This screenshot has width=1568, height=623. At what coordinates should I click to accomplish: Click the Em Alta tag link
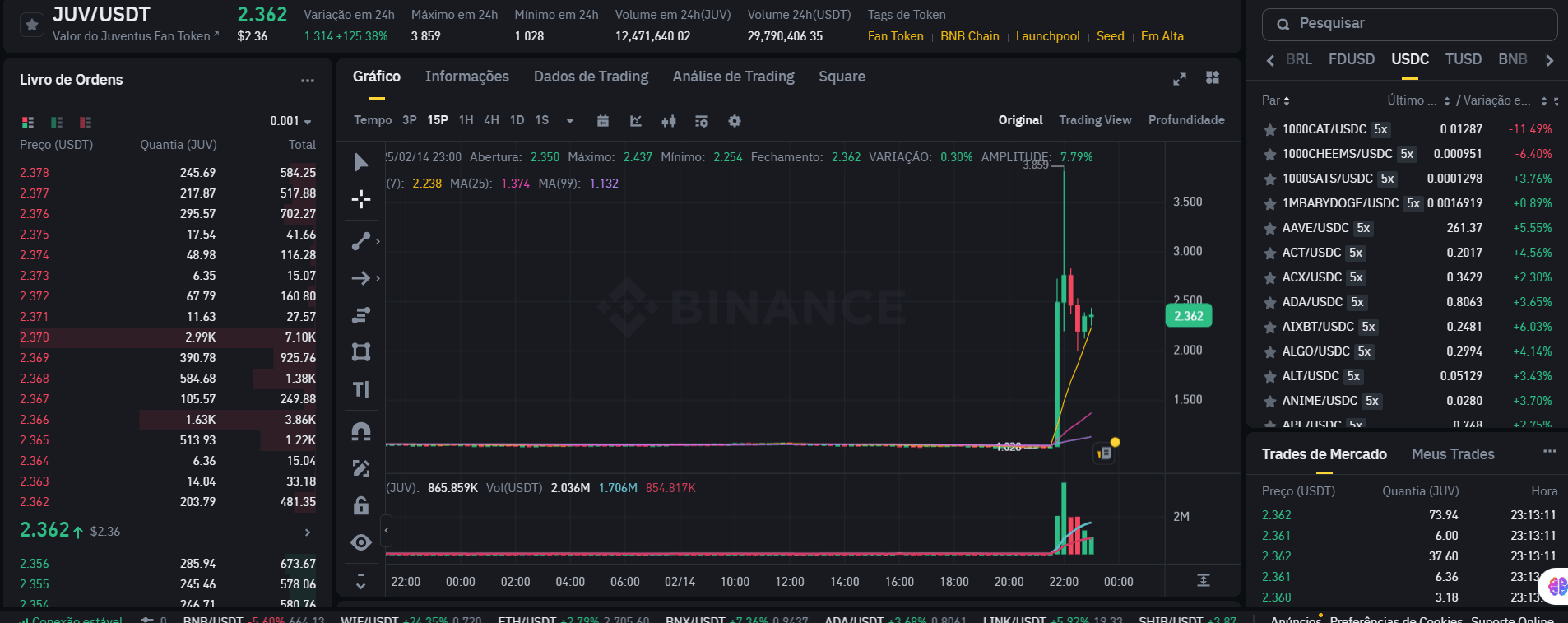click(x=1162, y=36)
